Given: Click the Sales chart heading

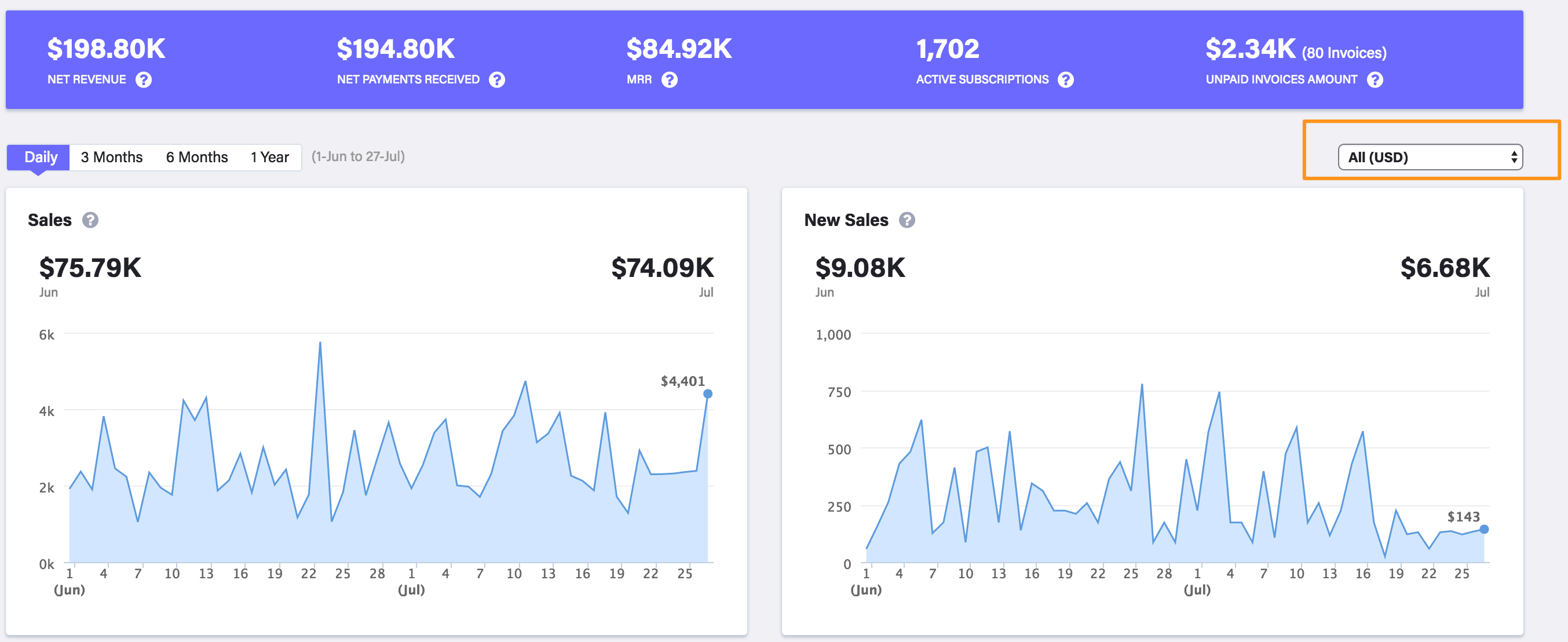Looking at the screenshot, I should tap(49, 220).
